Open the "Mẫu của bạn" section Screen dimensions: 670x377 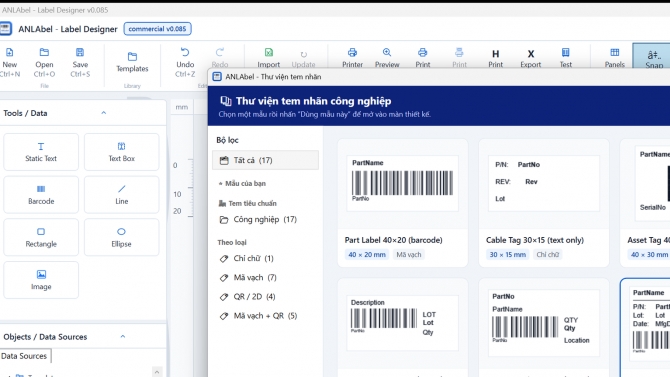pyautogui.click(x=242, y=183)
